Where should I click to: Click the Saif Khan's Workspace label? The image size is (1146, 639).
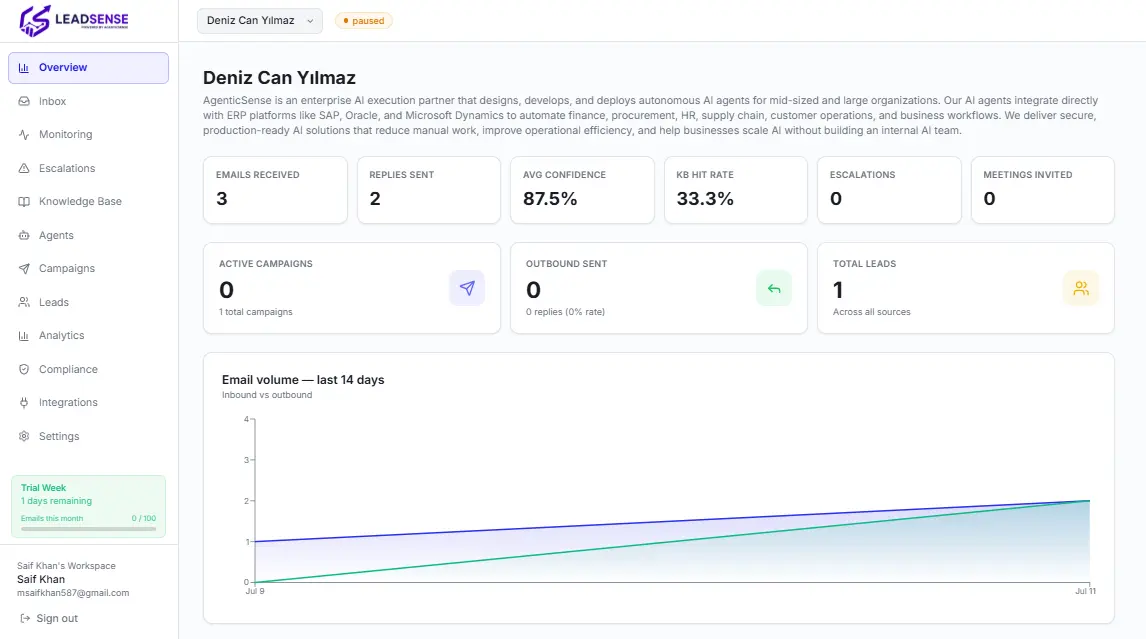pos(67,566)
